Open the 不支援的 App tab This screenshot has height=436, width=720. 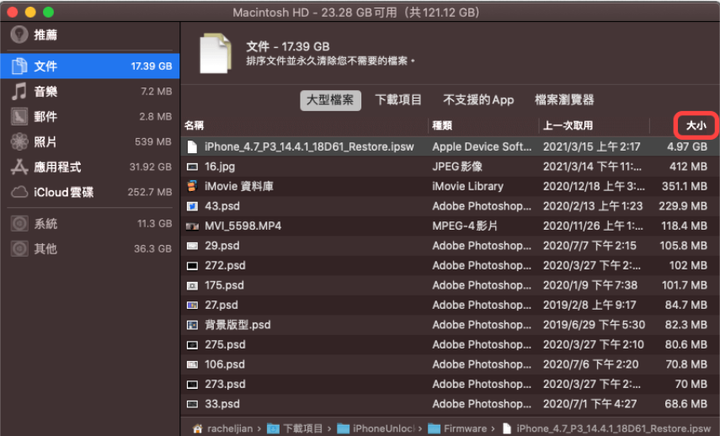pos(478,100)
